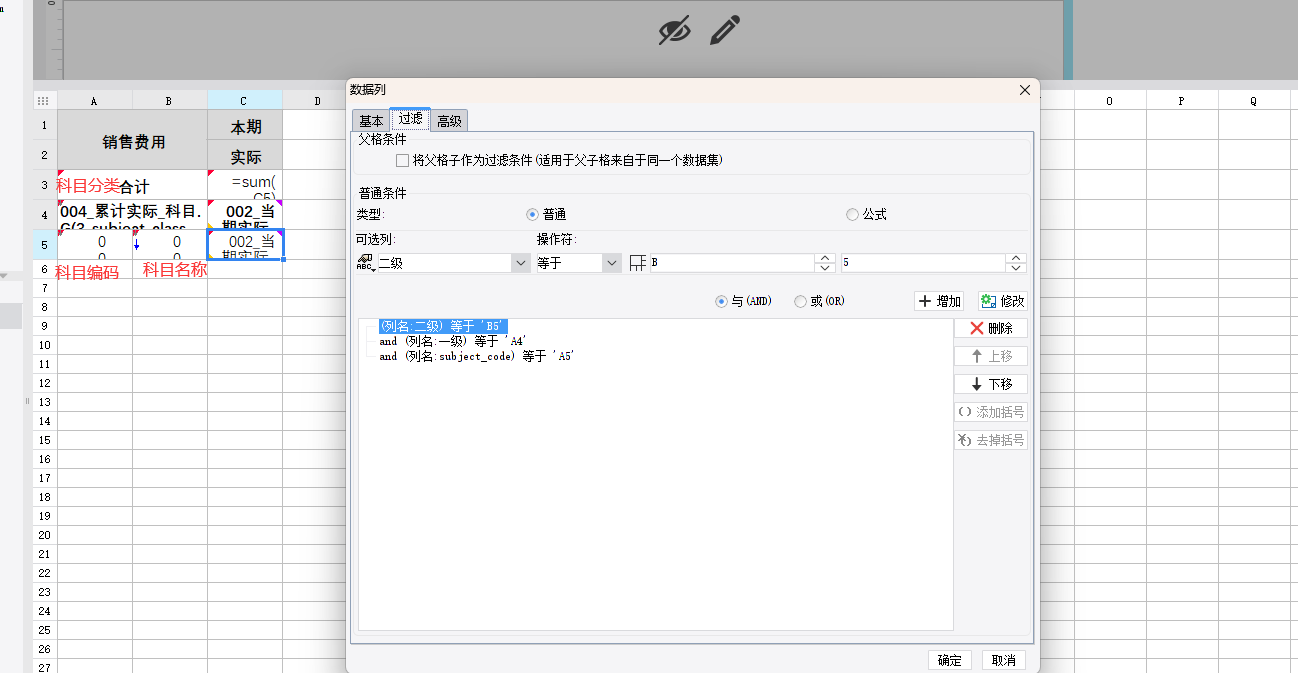The height and width of the screenshot is (673, 1298).
Task: Click the crossed-out eye hide icon
Action: pos(675,31)
